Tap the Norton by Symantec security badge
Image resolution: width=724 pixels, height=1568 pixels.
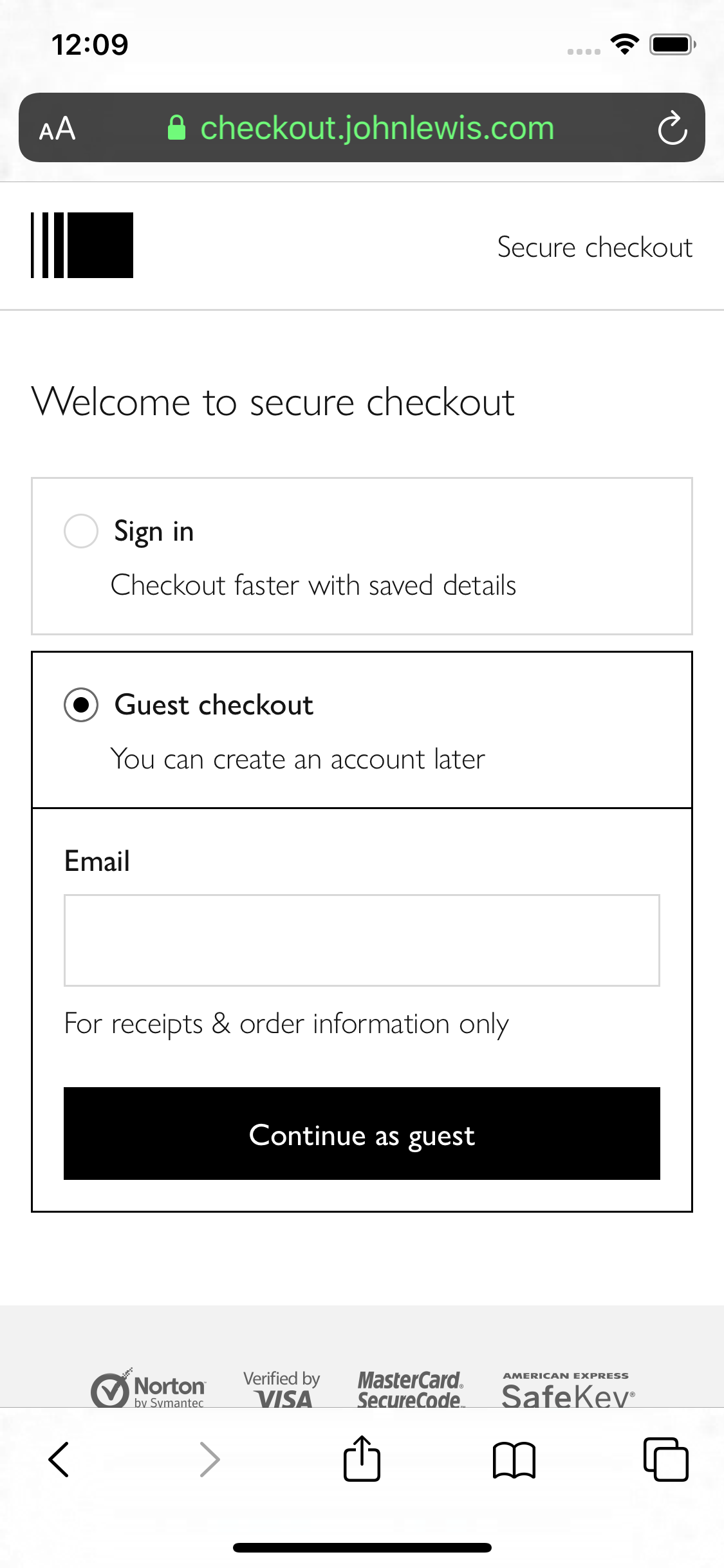point(149,1388)
